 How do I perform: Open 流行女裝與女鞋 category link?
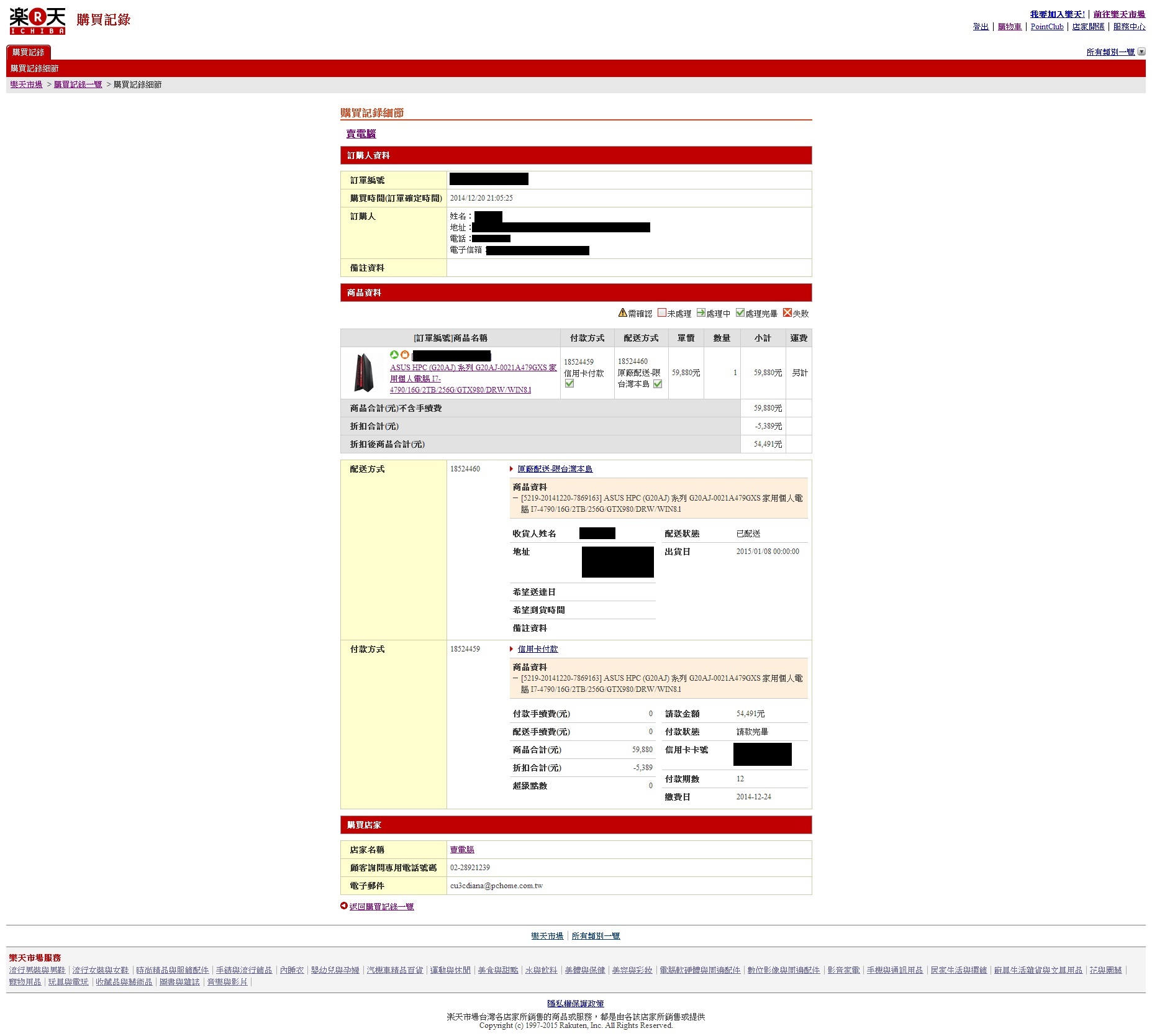(x=101, y=970)
